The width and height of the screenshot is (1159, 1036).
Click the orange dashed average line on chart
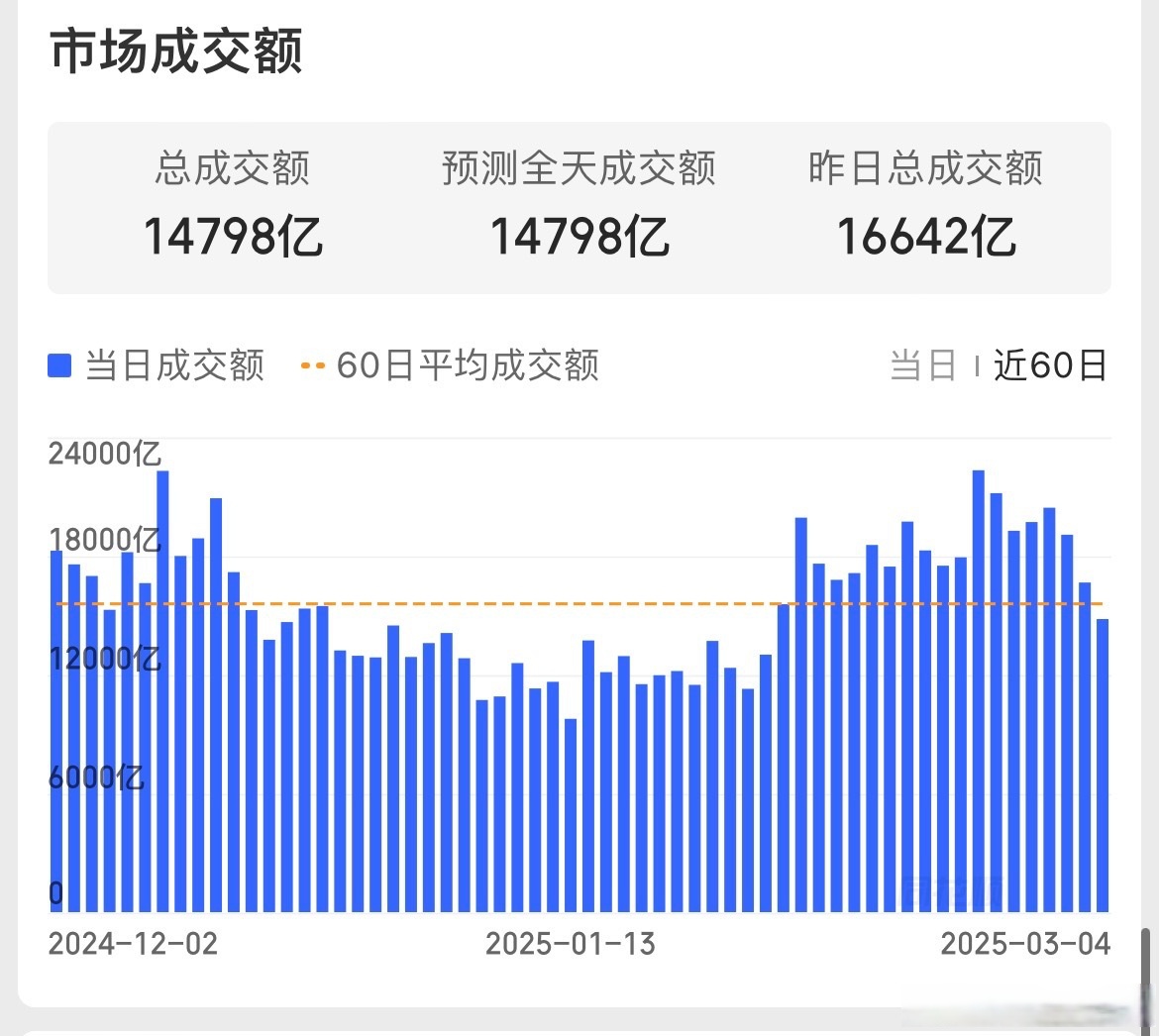594,602
